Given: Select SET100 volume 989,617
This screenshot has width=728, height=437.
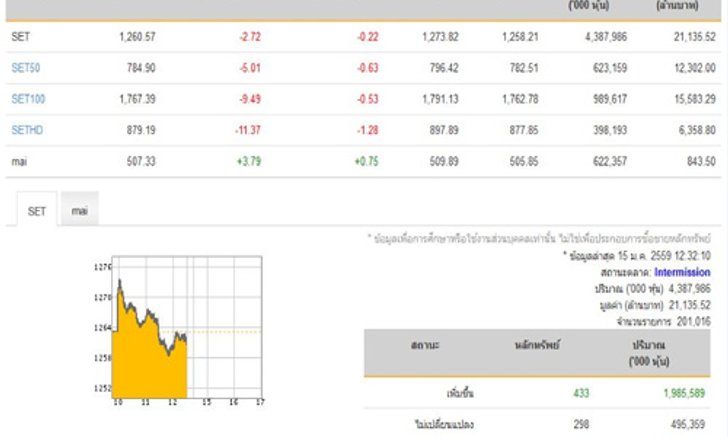Looking at the screenshot, I should point(610,99).
